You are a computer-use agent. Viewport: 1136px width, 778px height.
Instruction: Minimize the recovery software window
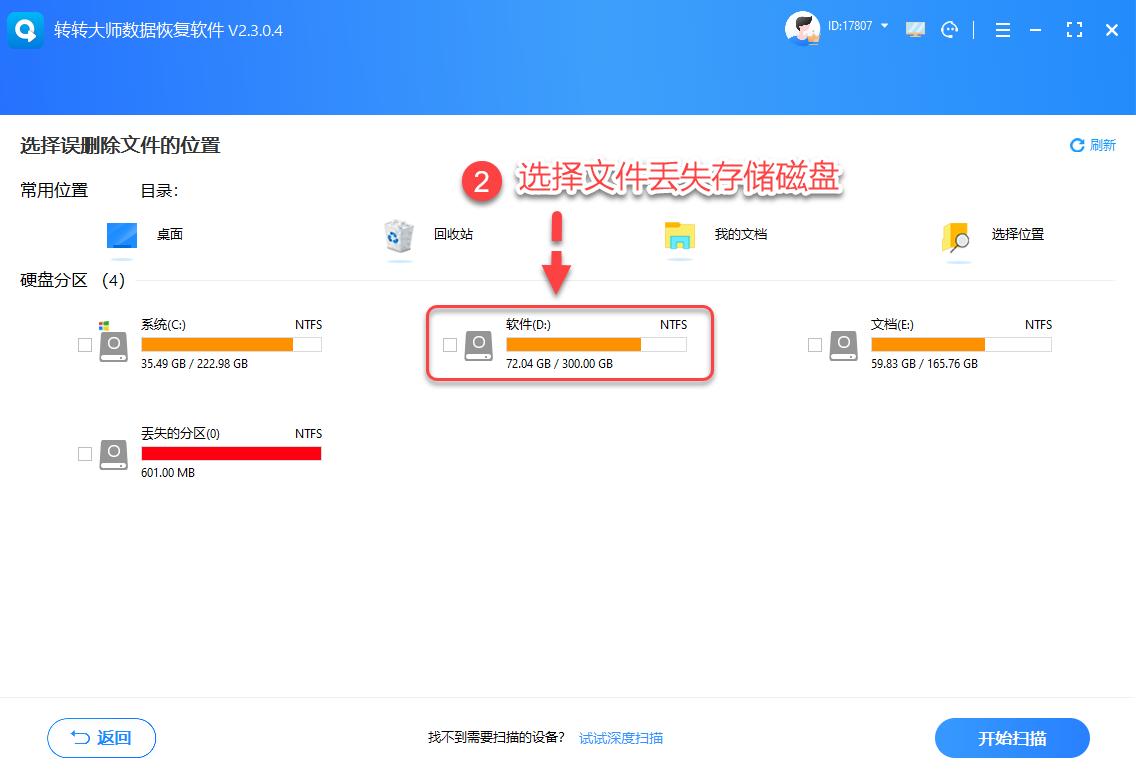[x=1036, y=30]
